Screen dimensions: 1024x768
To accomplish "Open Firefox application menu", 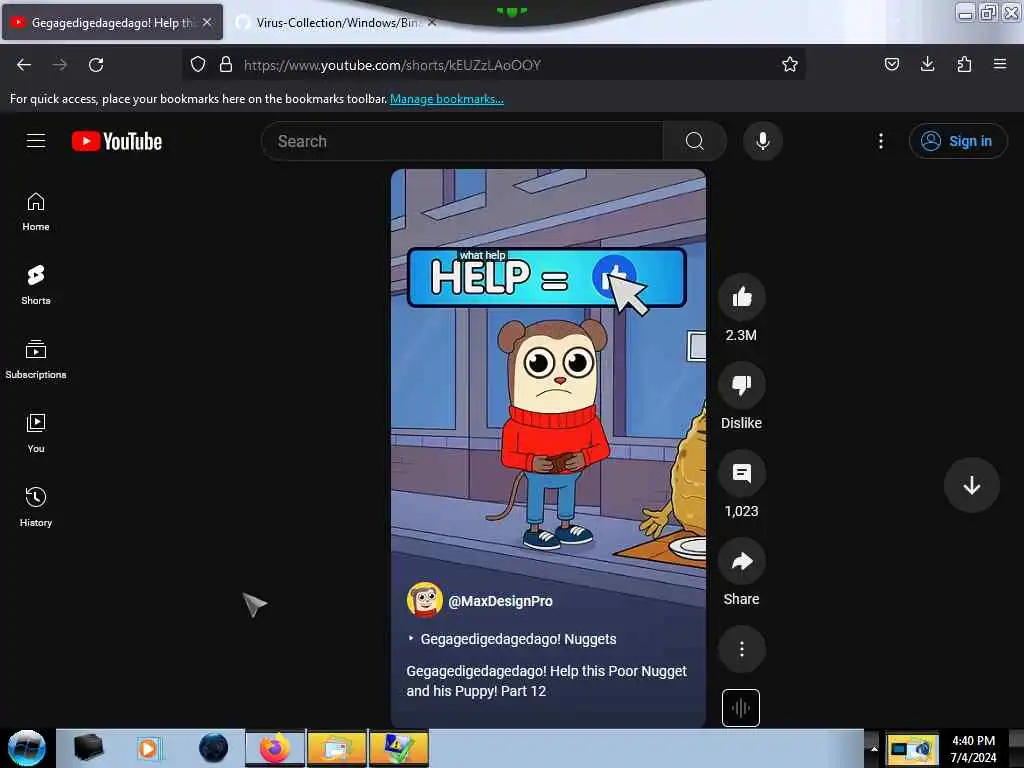I will pyautogui.click(x=1000, y=65).
